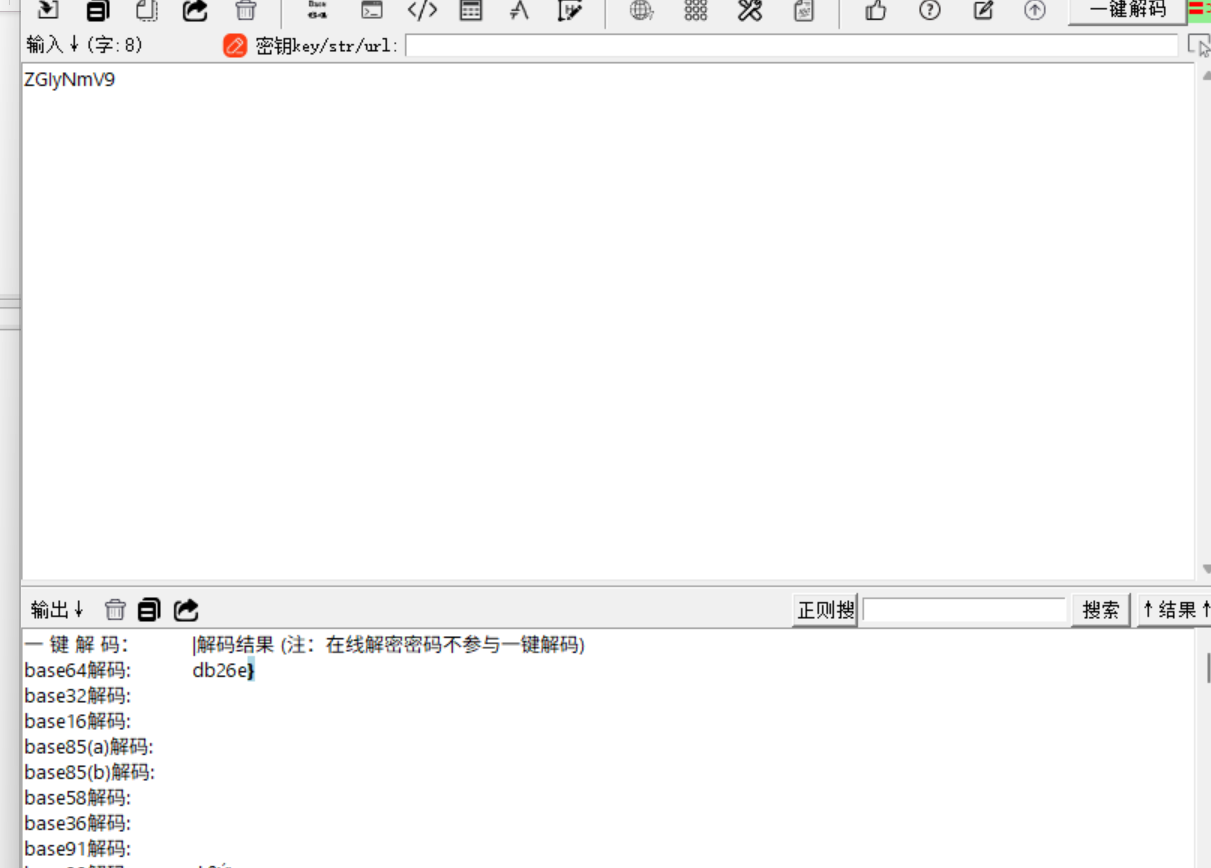Click the output panel vertical scrollbar
This screenshot has height=868, width=1211.
[1203, 748]
